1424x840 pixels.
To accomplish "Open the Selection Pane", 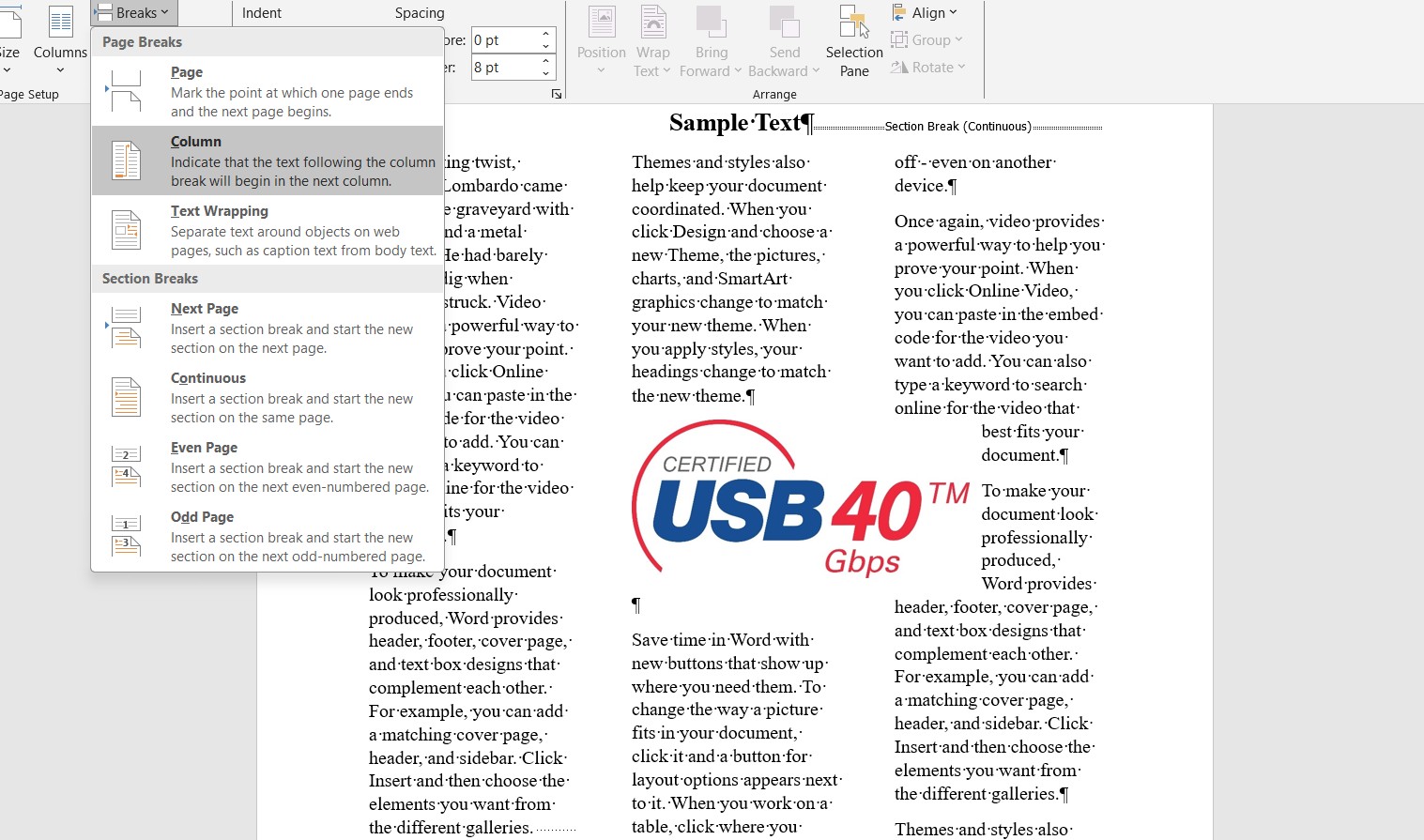I will click(854, 41).
